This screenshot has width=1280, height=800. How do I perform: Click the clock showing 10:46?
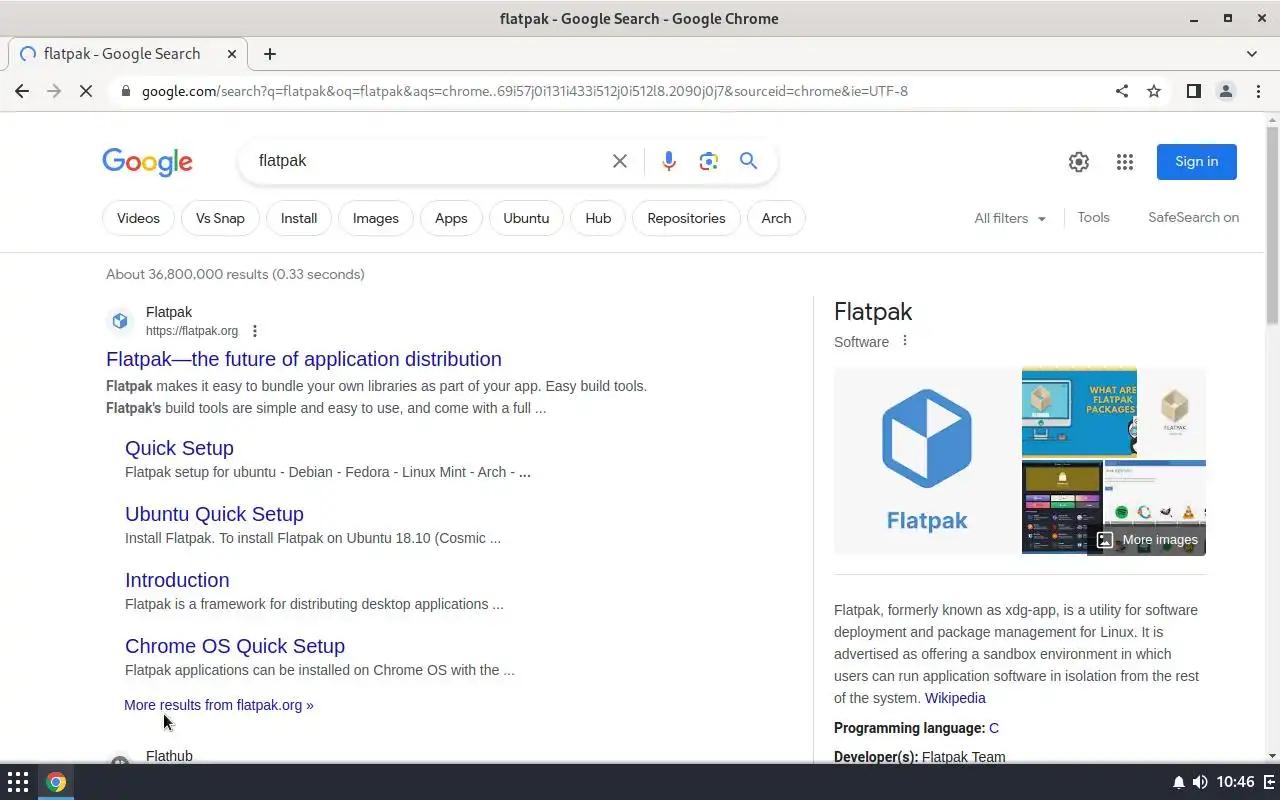pyautogui.click(x=1236, y=782)
